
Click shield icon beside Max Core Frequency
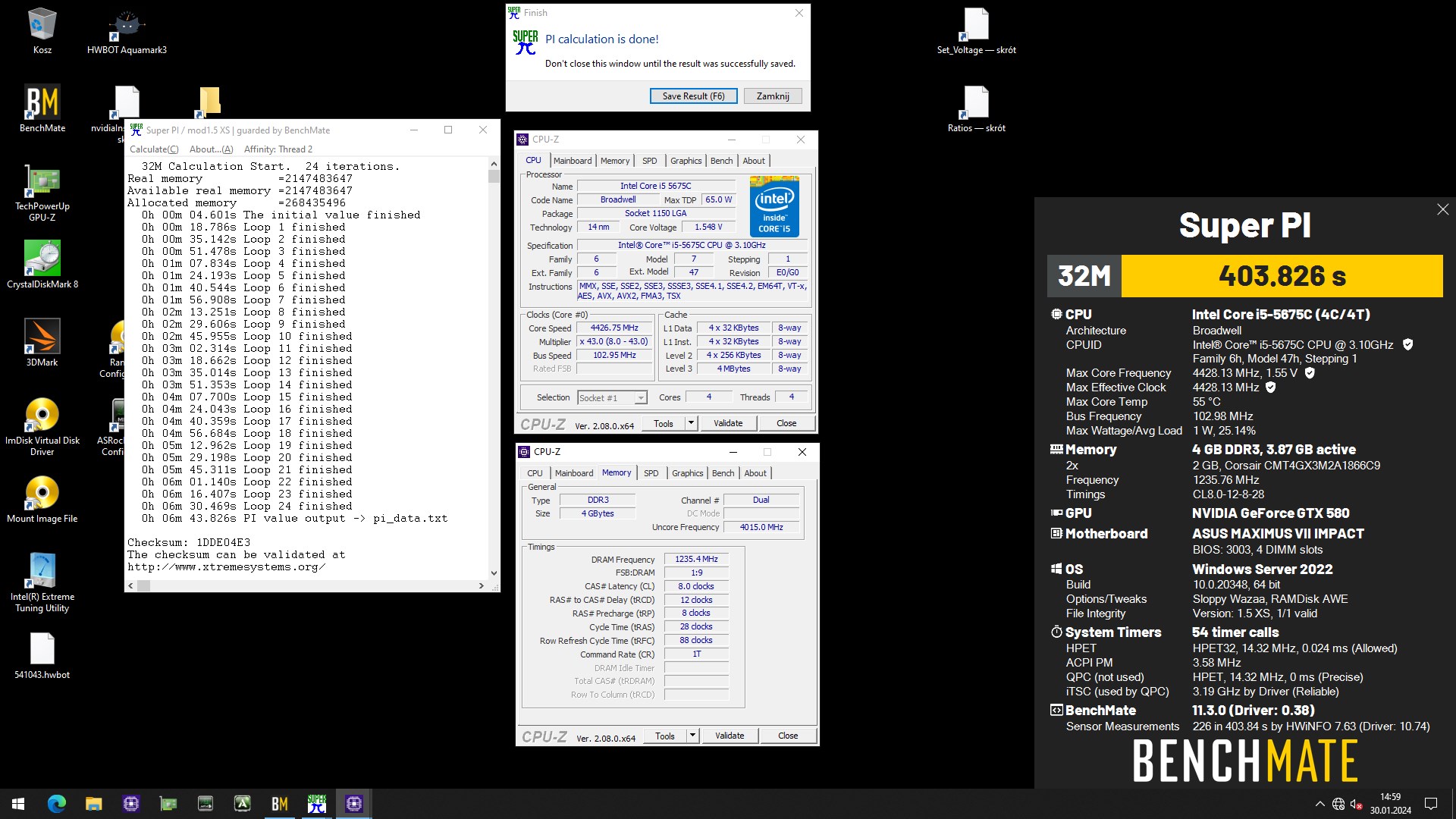[x=1310, y=372]
